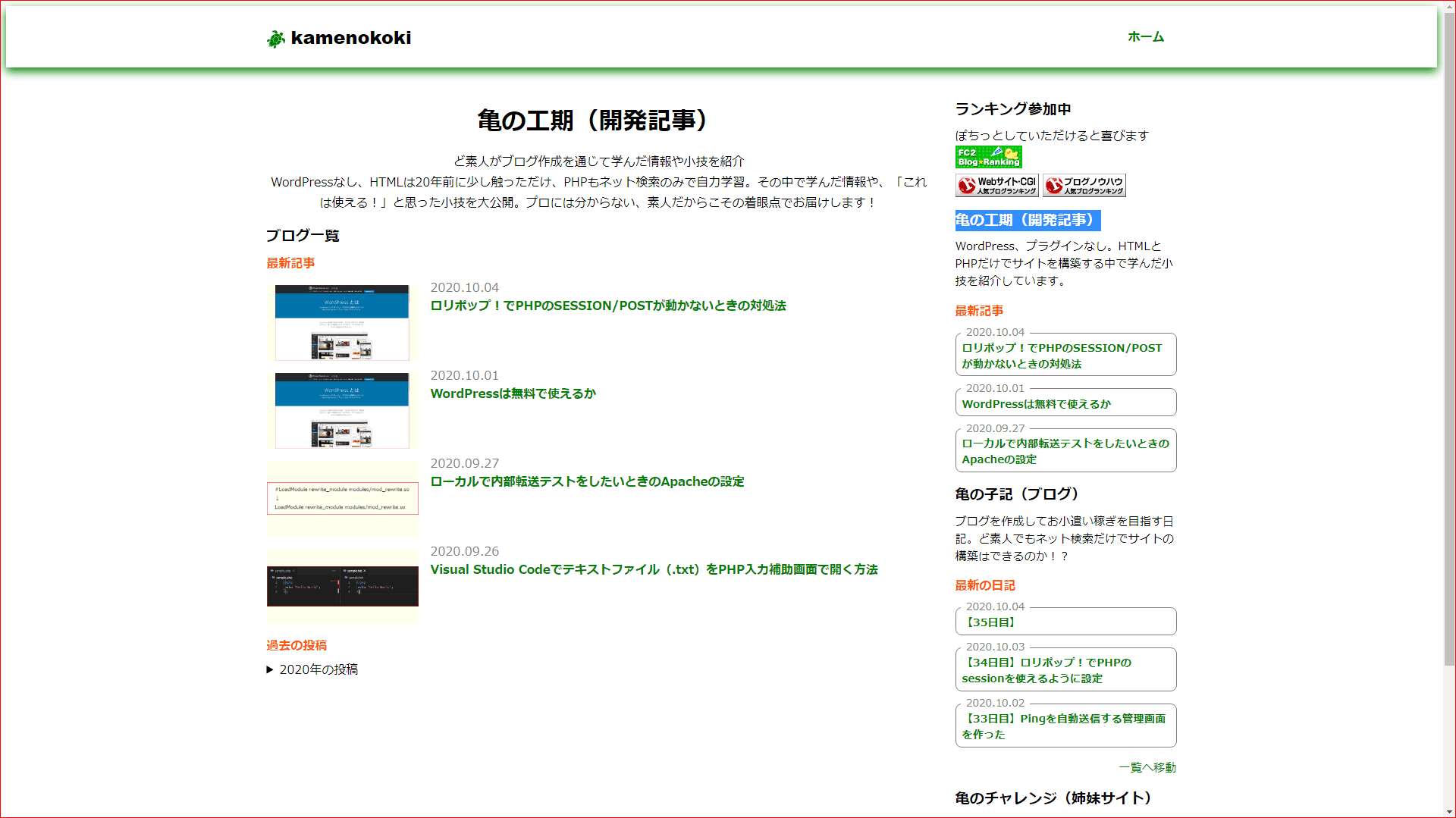Click the scrollbar down arrow

click(1449, 811)
